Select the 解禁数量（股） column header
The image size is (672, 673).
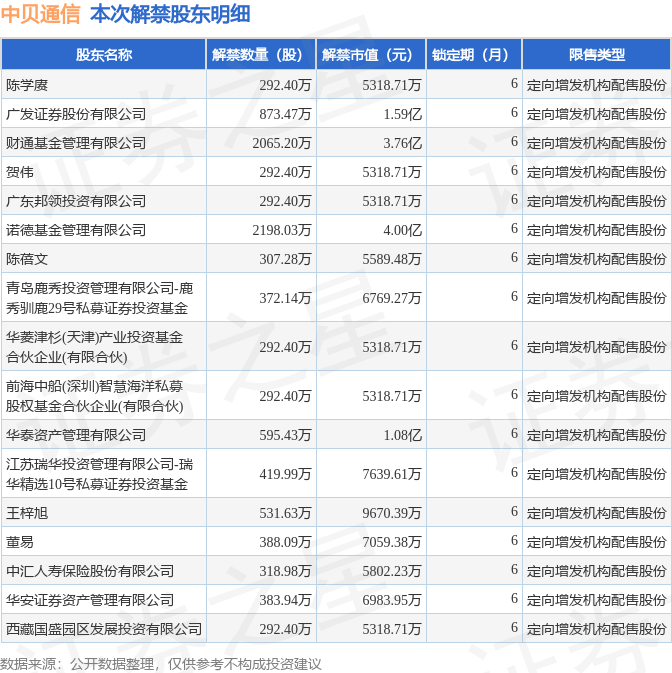click(x=261, y=55)
